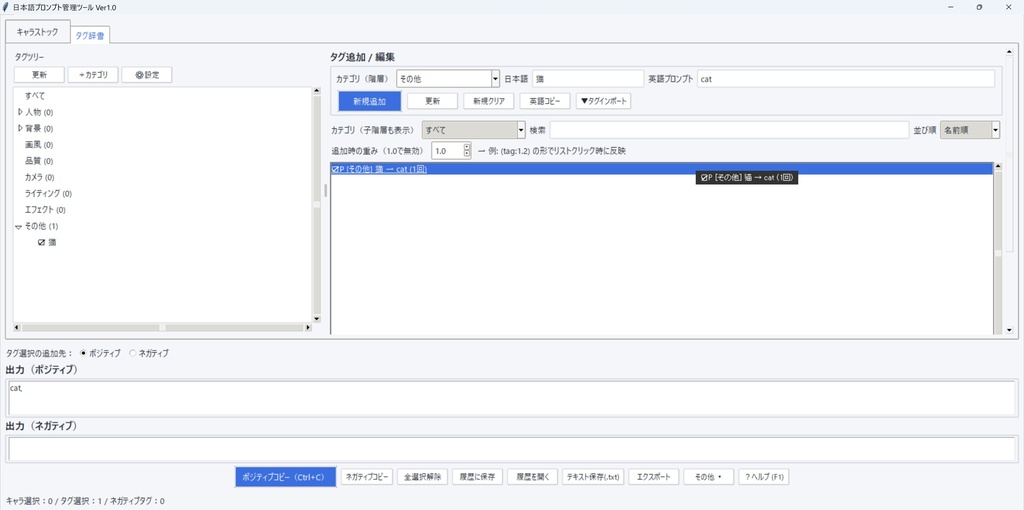Select エフェクト (0) category
Image resolution: width=1024 pixels, height=510 pixels.
click(45, 210)
